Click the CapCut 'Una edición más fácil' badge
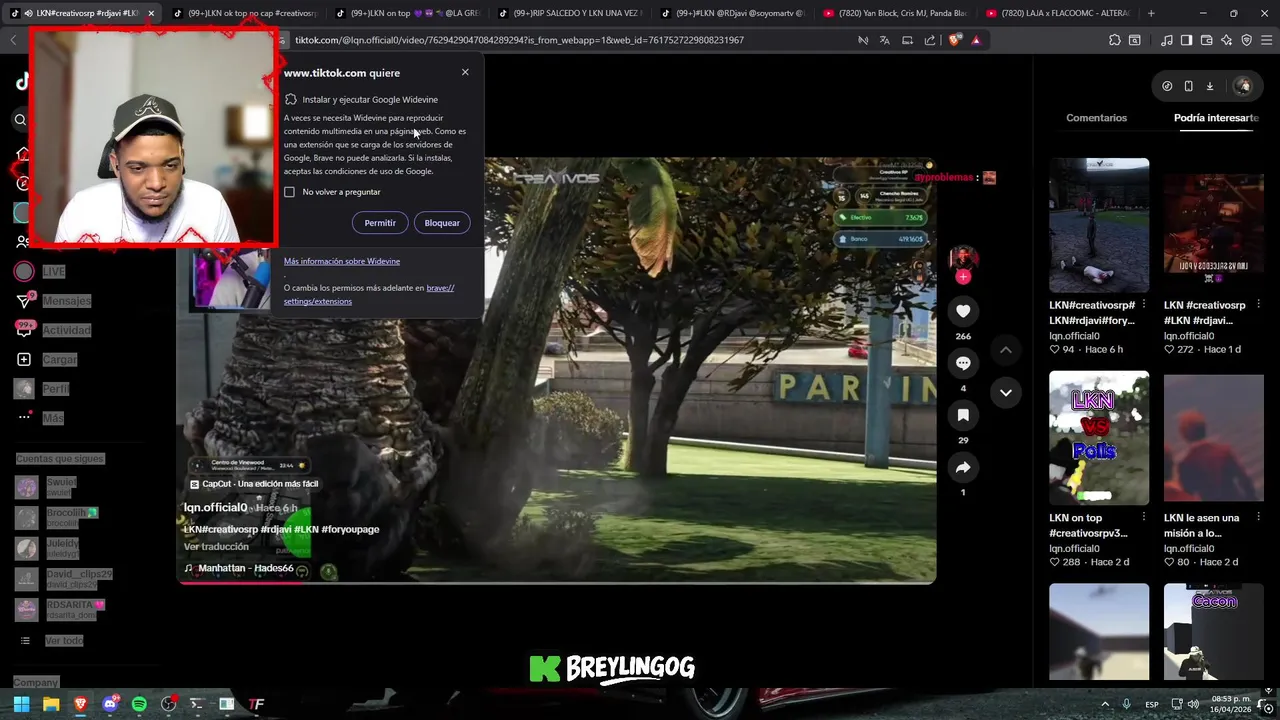1280x720 pixels. coord(255,484)
